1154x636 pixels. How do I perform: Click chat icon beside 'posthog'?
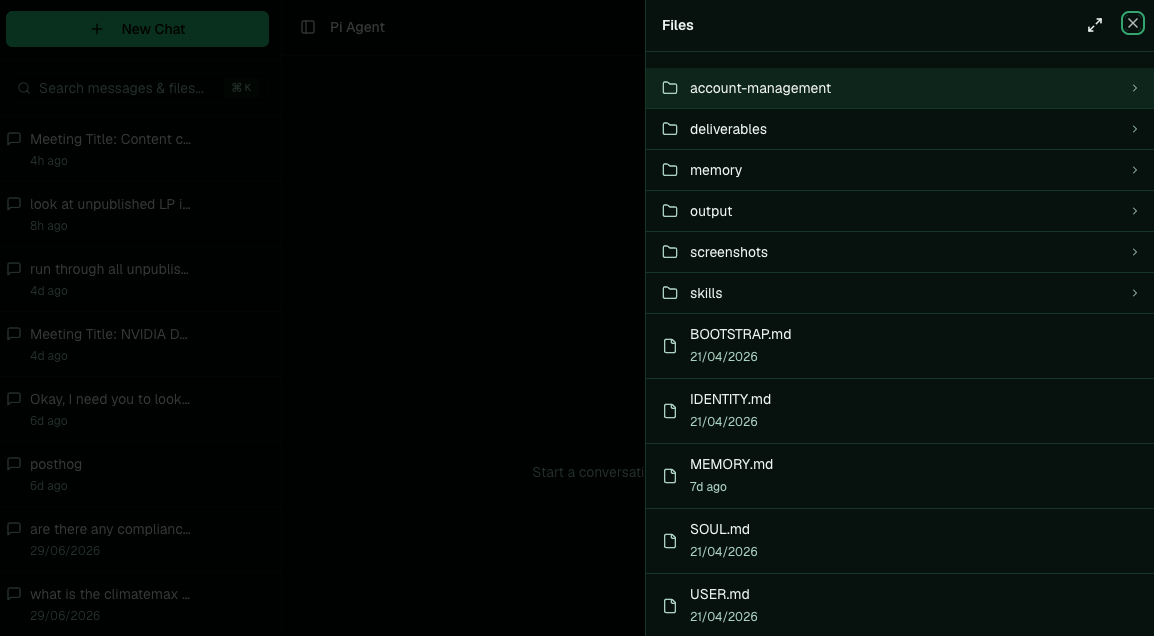(13, 464)
